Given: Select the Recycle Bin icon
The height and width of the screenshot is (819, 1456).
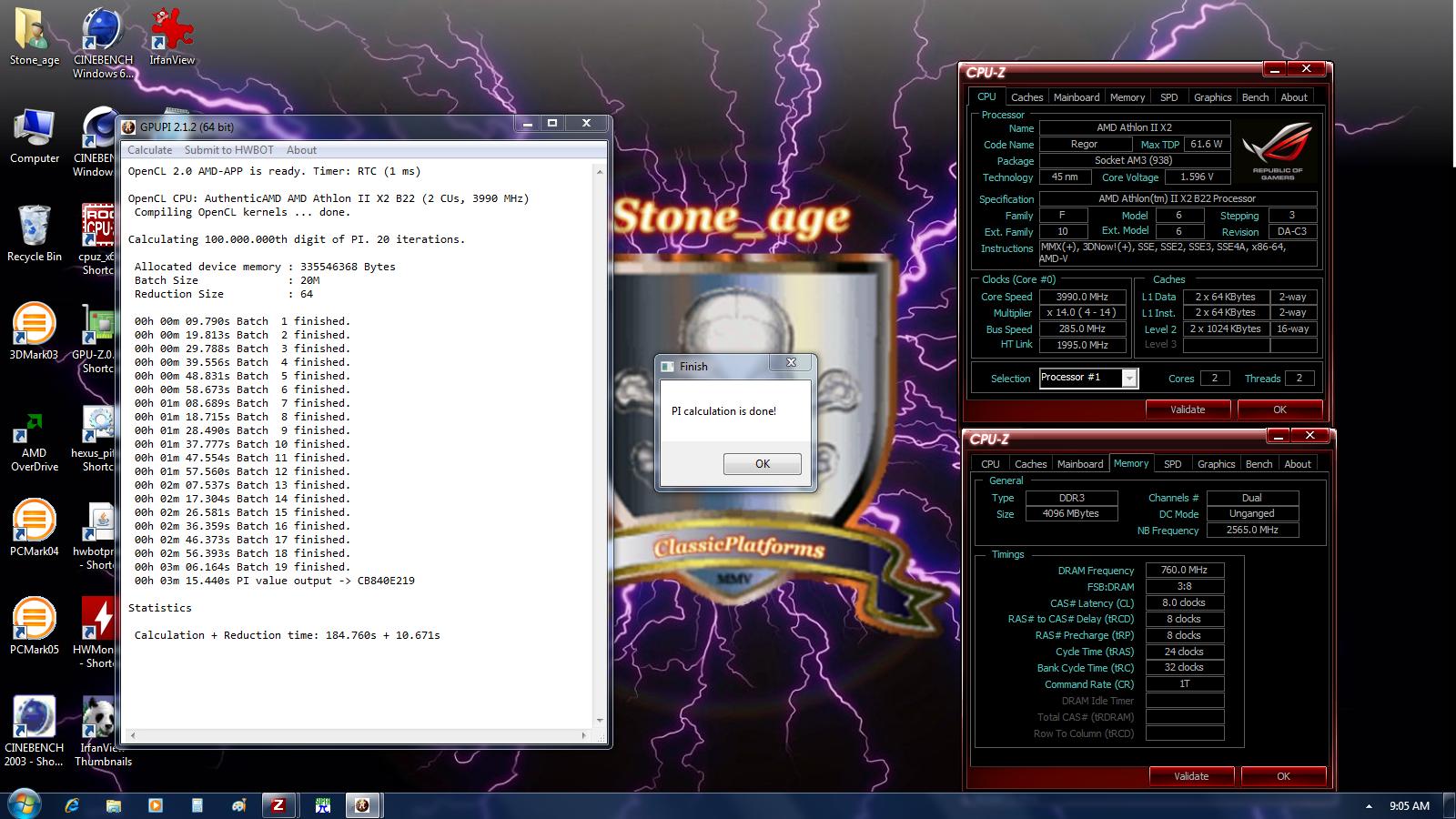Looking at the screenshot, I should (x=35, y=234).
